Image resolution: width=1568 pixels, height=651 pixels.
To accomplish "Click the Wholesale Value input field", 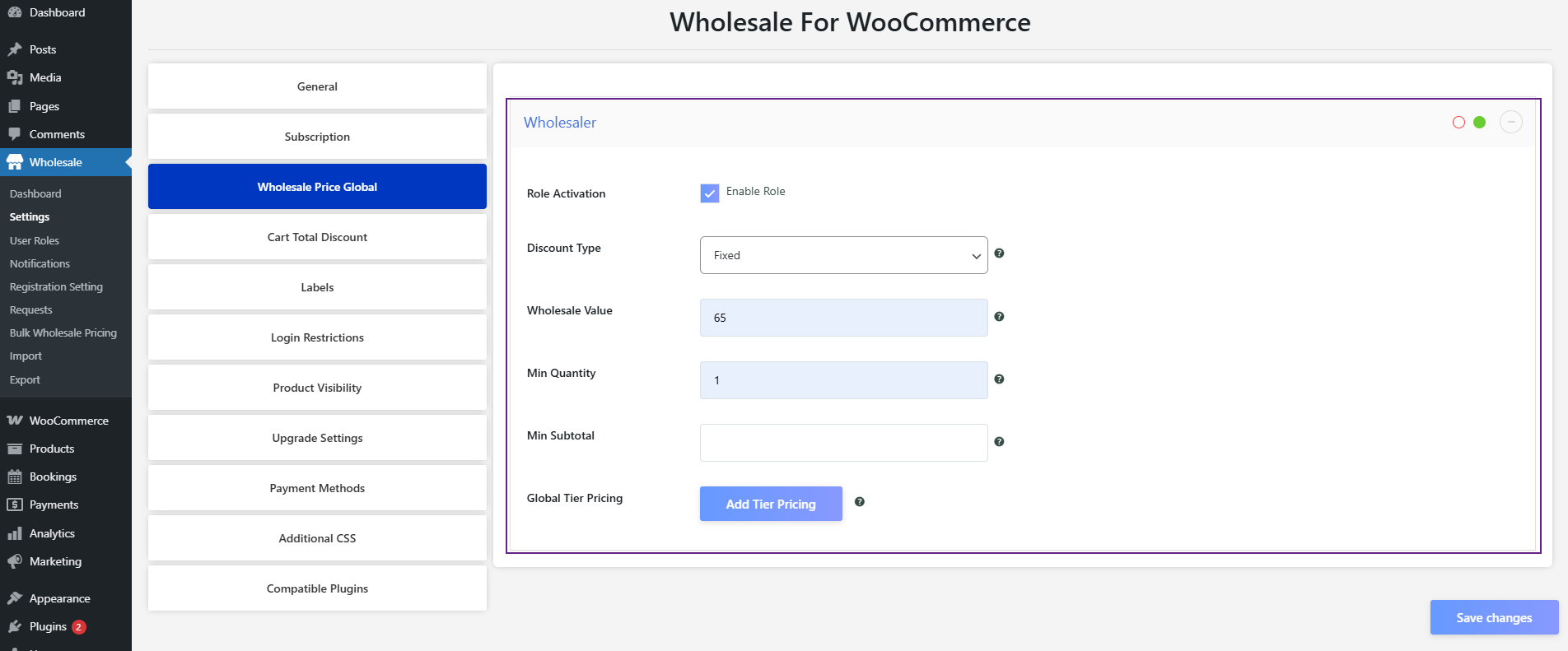I will (x=844, y=318).
